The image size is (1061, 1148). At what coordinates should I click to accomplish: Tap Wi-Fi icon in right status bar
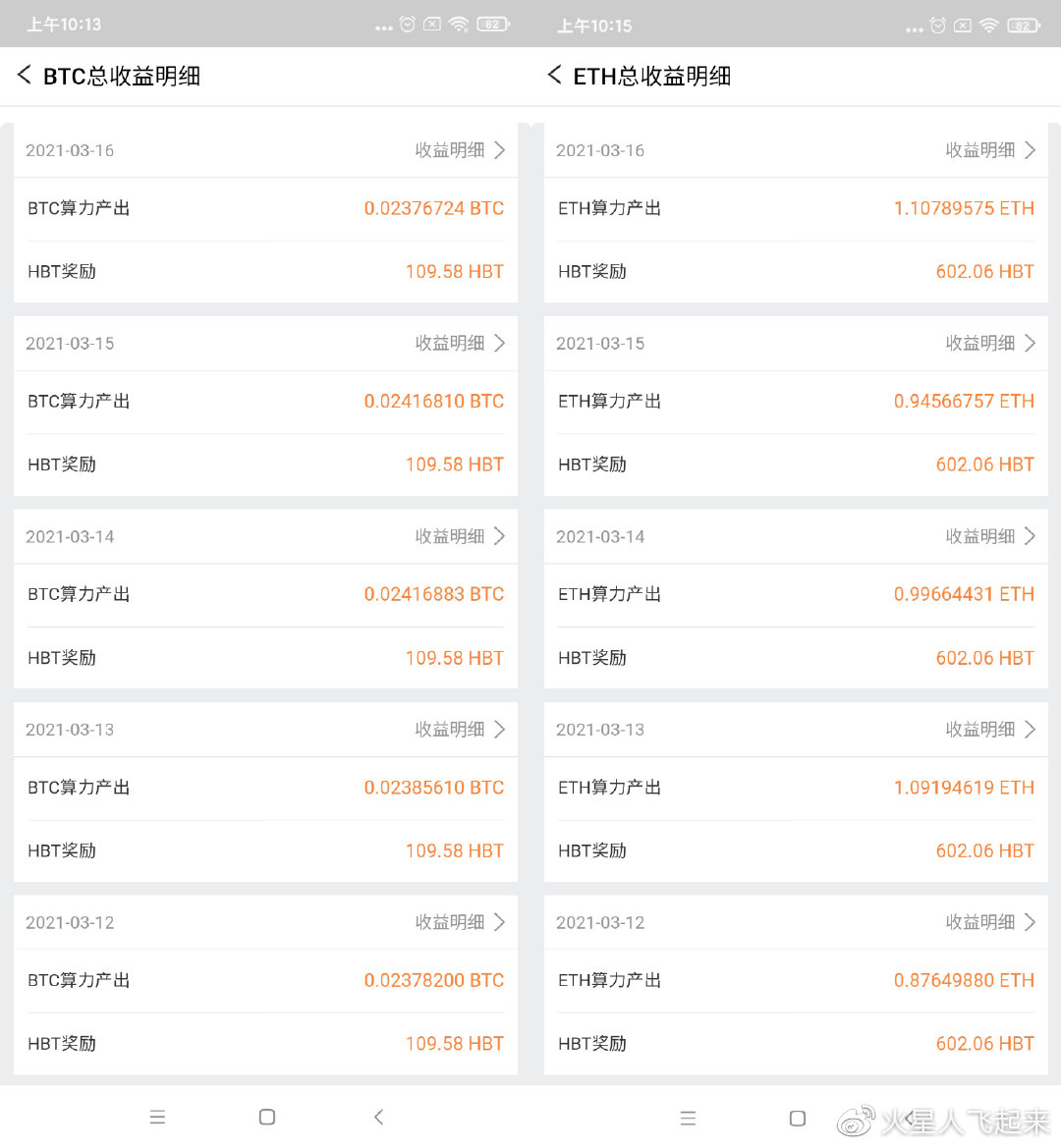(988, 26)
